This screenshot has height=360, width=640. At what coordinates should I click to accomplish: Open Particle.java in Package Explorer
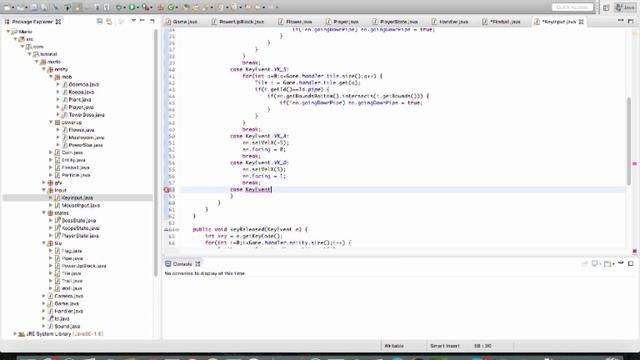[x=76, y=175]
